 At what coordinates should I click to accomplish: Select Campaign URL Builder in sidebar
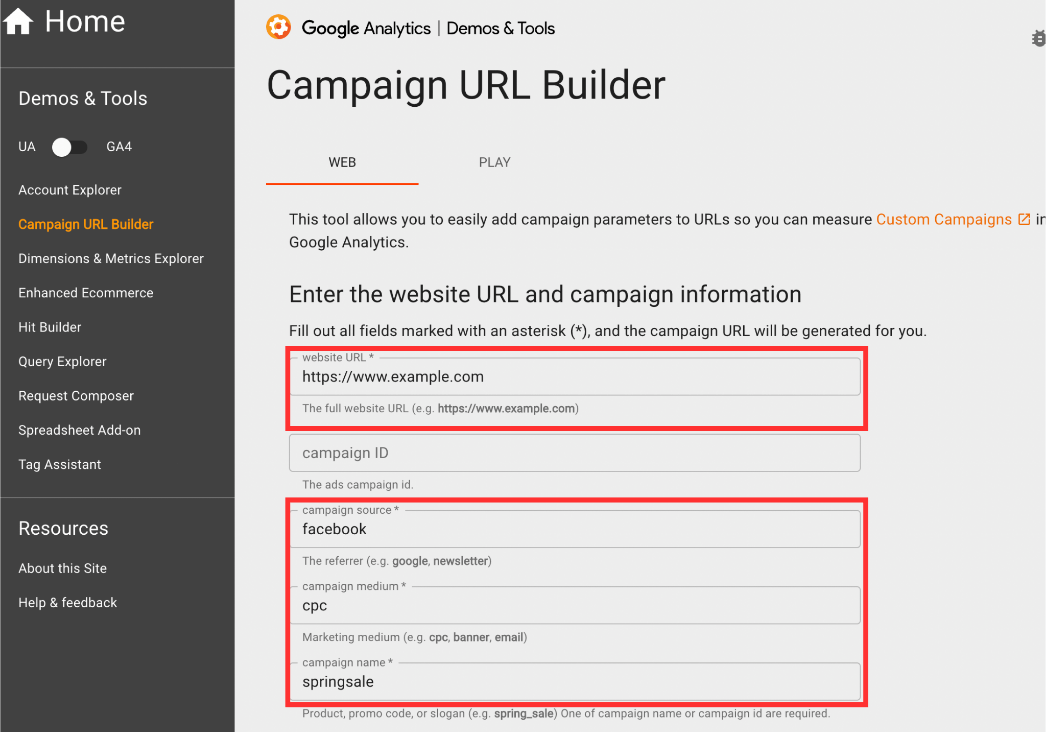coord(85,224)
